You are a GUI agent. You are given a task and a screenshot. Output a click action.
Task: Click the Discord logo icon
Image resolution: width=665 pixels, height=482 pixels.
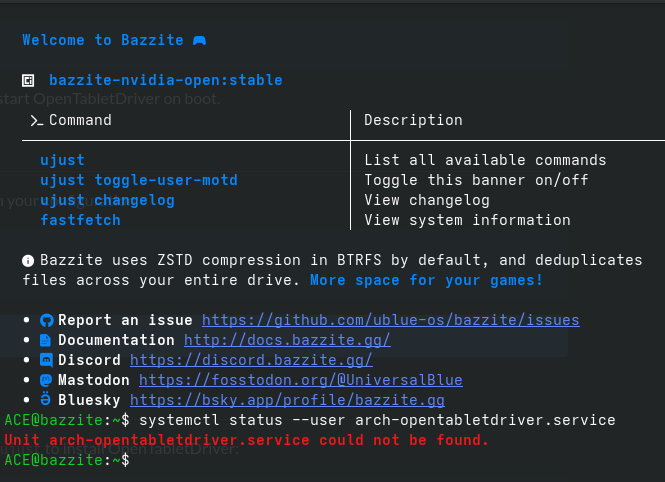[46, 360]
